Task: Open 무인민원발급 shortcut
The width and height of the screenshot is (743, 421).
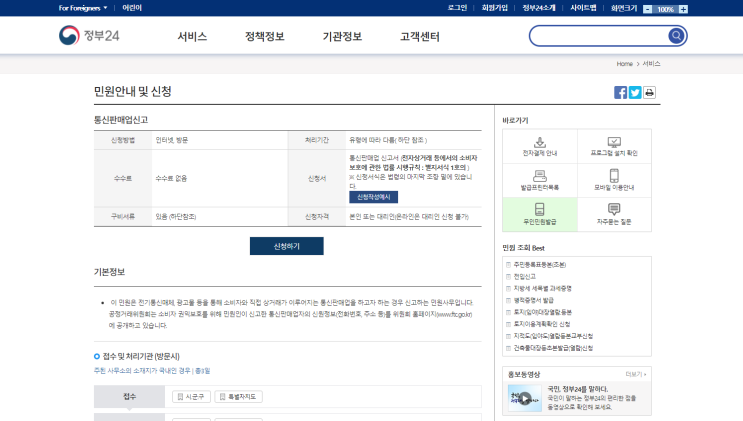Action: (x=540, y=214)
